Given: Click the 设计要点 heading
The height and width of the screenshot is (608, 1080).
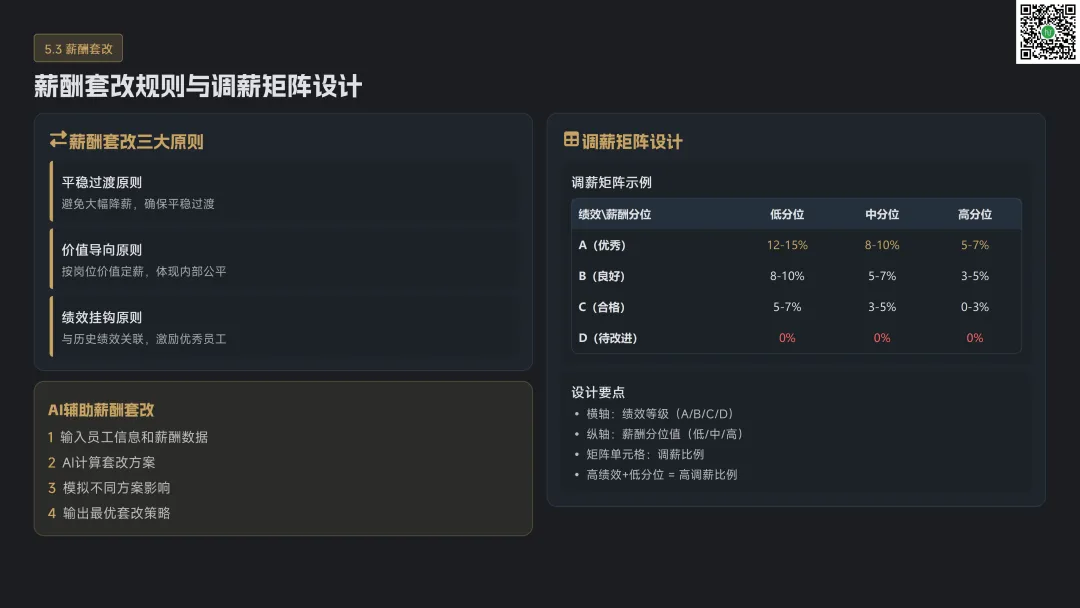Looking at the screenshot, I should [x=598, y=392].
